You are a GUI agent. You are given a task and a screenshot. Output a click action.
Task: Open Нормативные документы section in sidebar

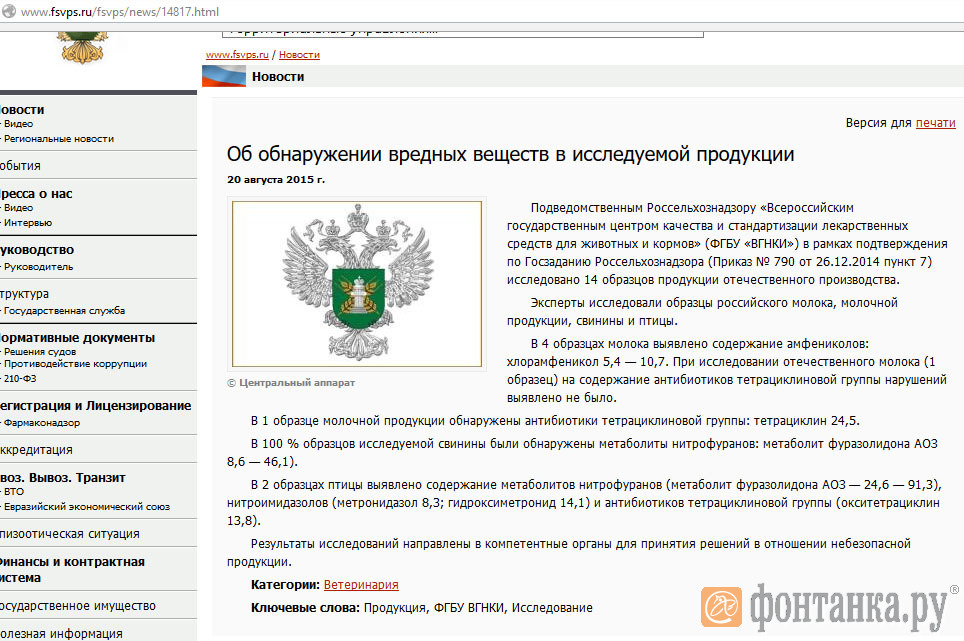coord(77,338)
